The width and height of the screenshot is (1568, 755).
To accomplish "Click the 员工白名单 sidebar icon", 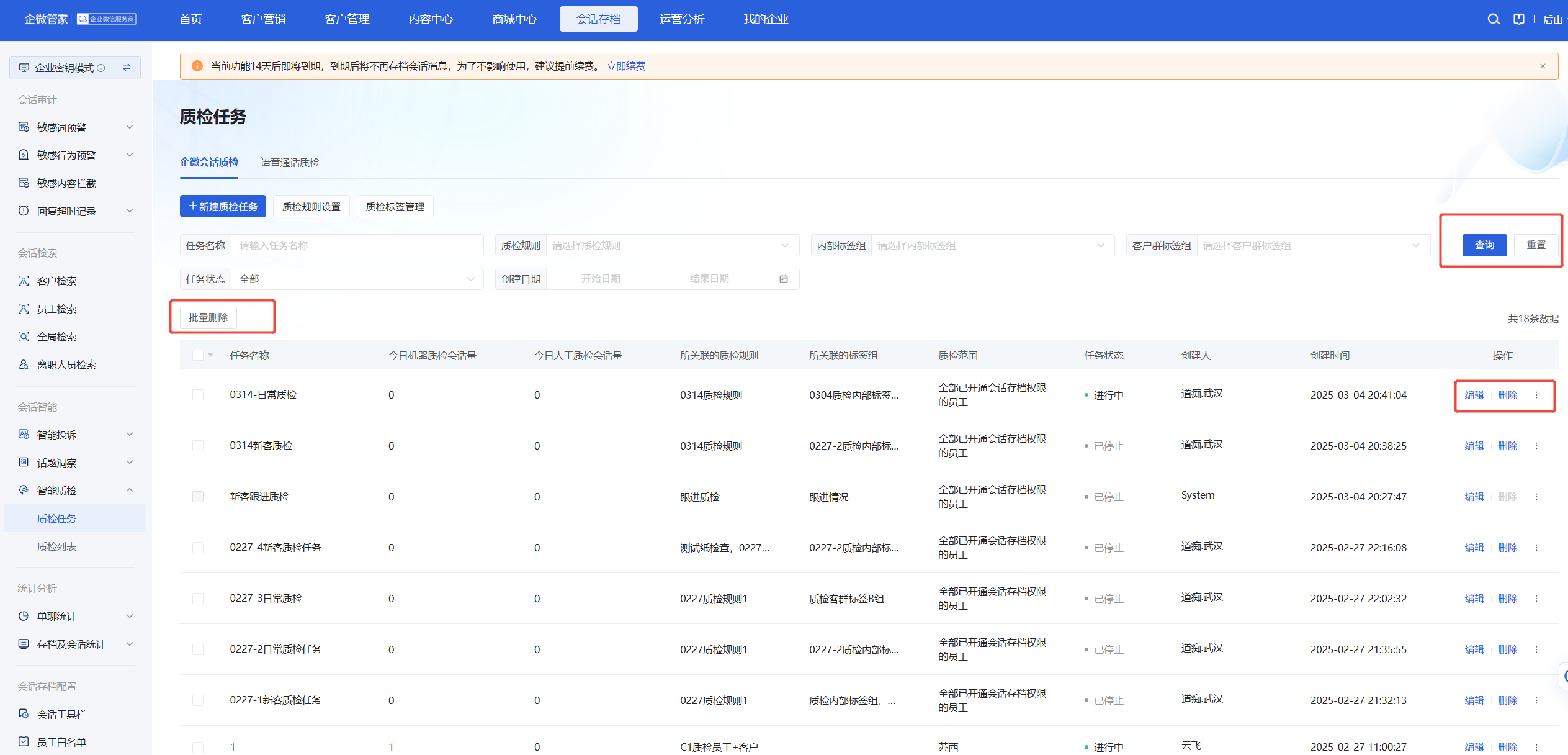I will click(24, 741).
